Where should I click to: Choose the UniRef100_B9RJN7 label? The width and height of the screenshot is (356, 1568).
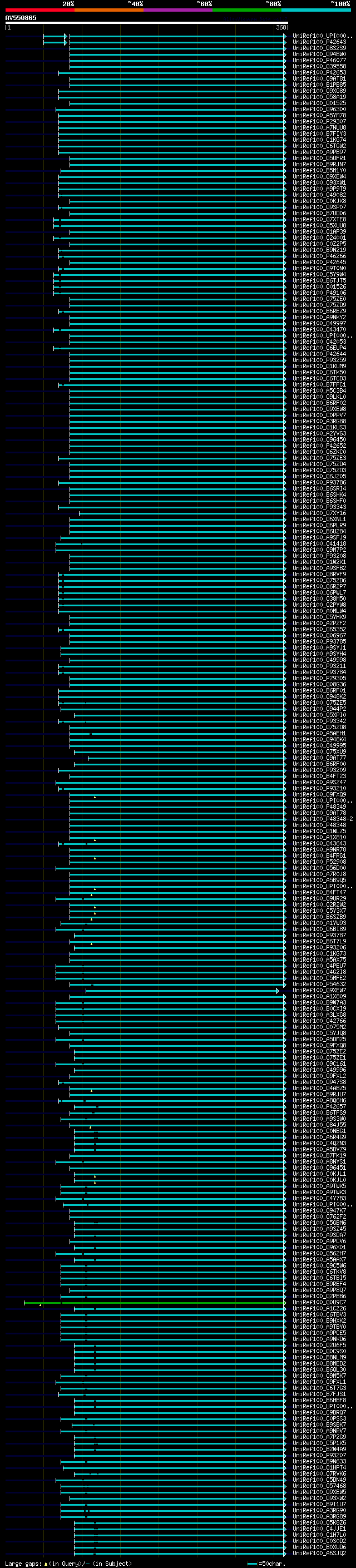[319, 164]
